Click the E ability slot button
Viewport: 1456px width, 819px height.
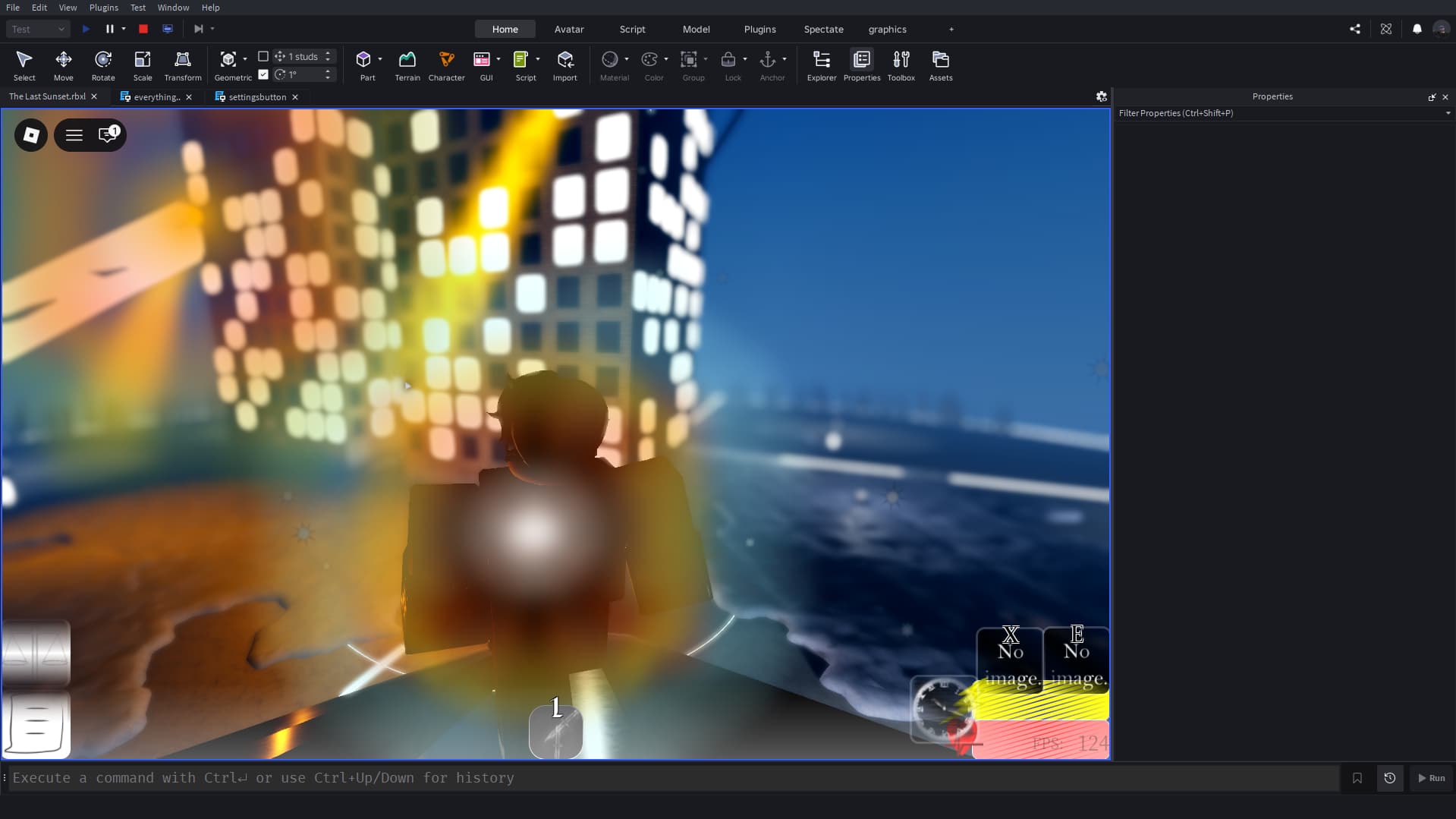point(1076,659)
